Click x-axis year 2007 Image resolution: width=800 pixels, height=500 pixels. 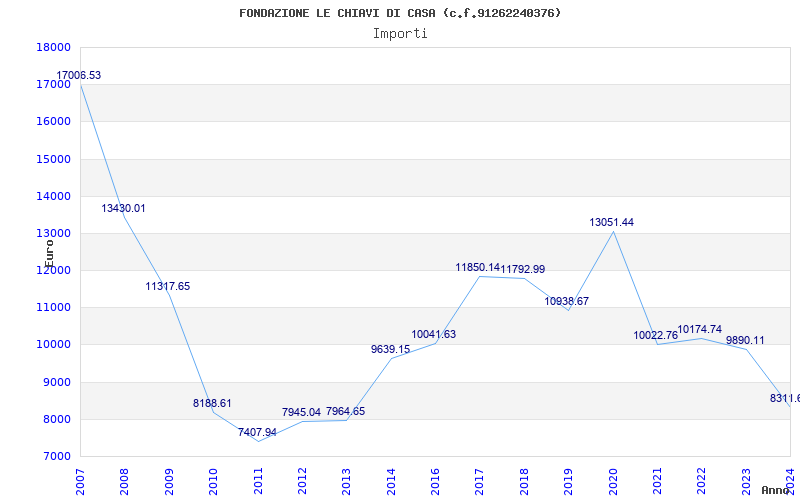coord(80,481)
